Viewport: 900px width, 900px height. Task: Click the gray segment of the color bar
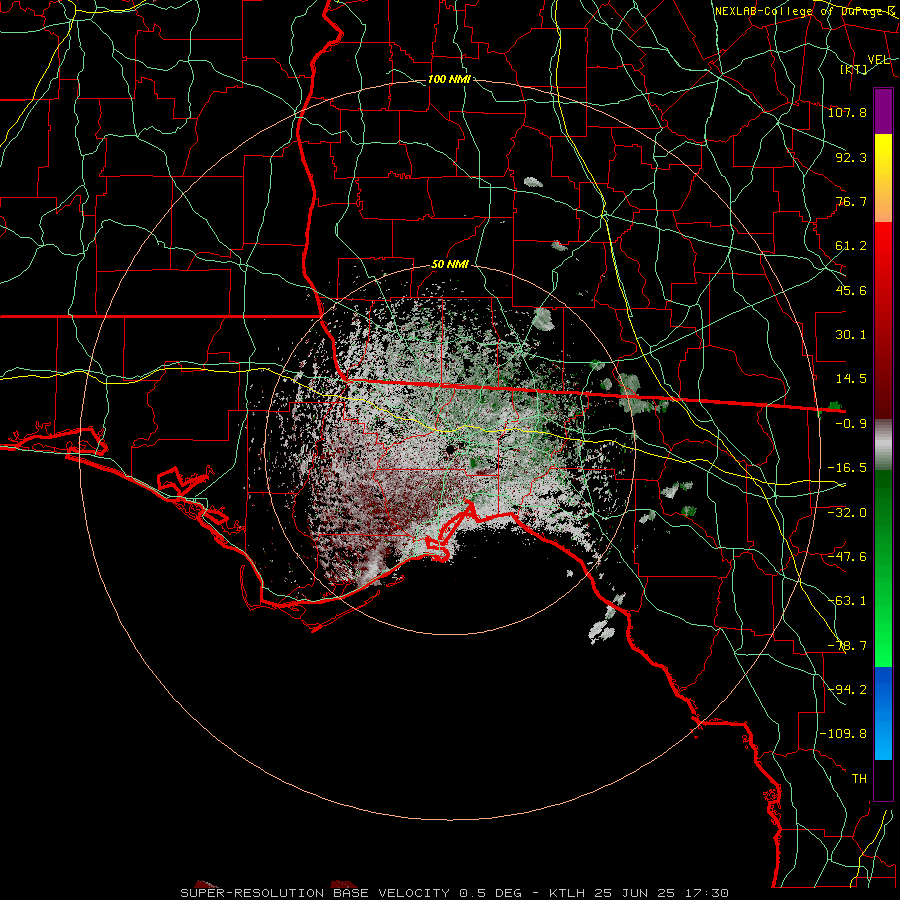pos(883,445)
